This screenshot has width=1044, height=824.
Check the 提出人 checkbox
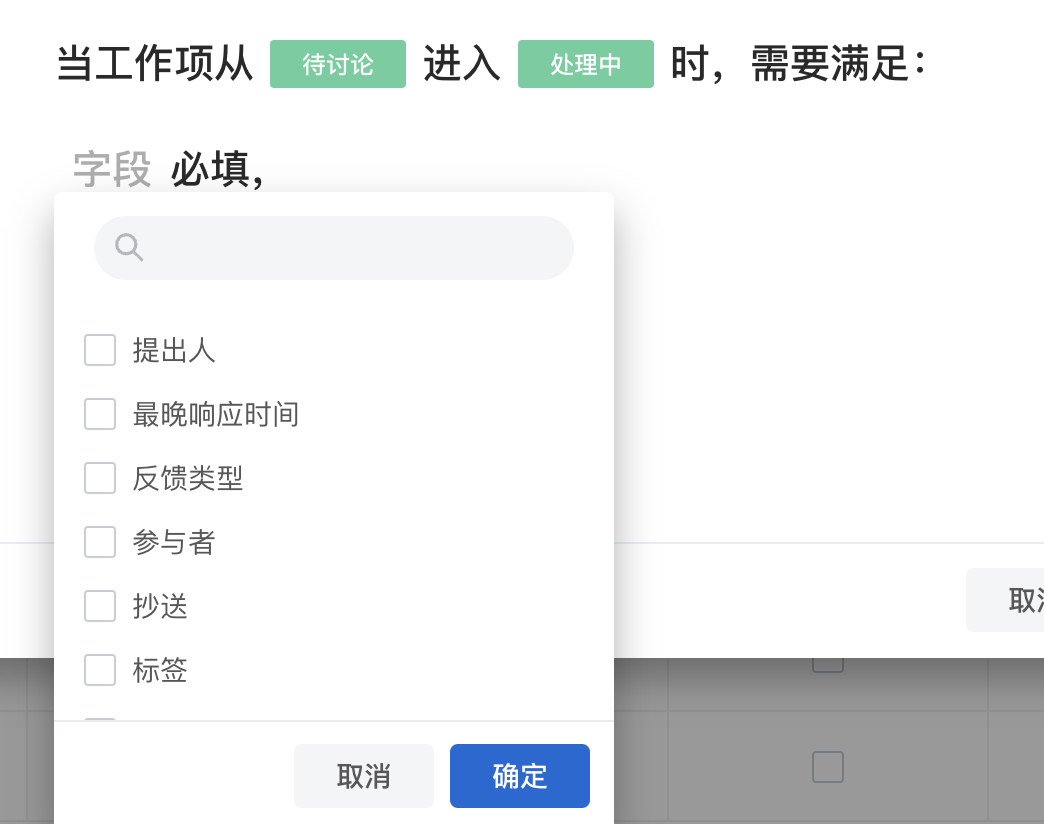point(100,350)
